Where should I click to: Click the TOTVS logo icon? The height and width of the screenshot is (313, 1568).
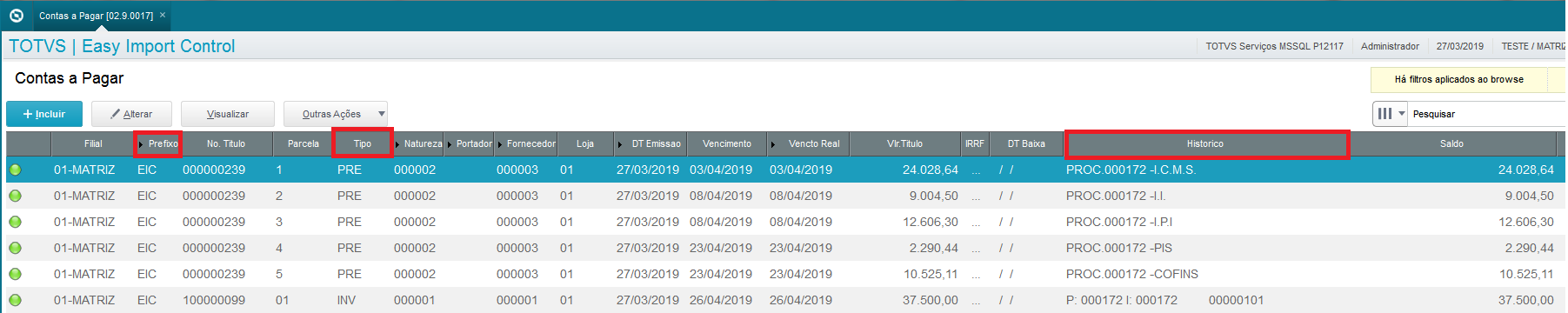[16, 16]
